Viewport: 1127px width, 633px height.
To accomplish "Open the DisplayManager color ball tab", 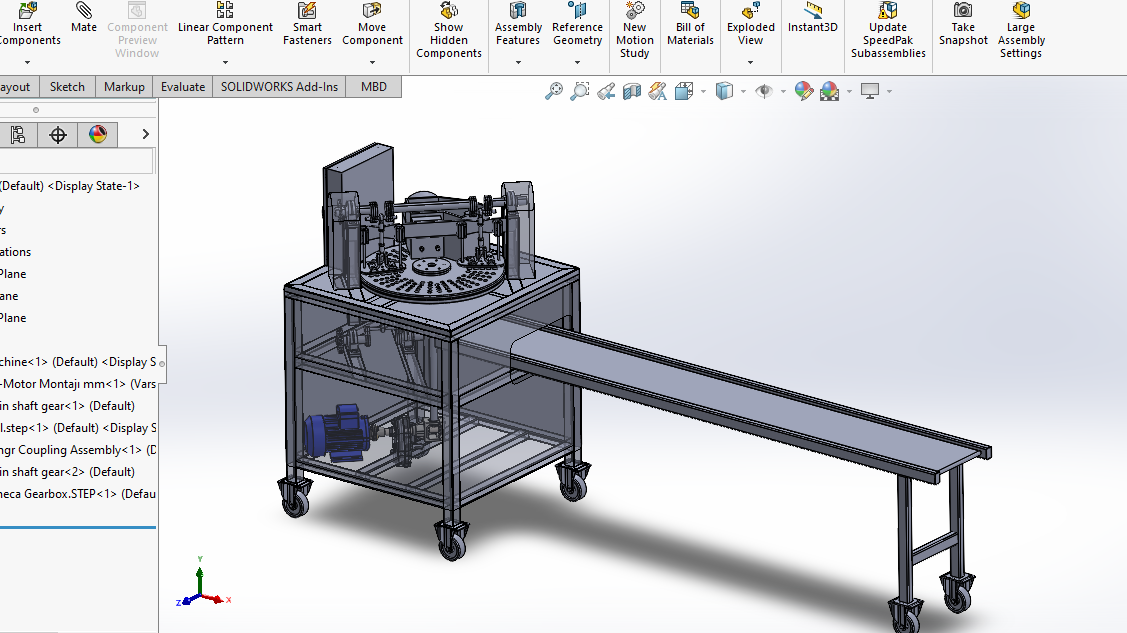I will coord(98,134).
